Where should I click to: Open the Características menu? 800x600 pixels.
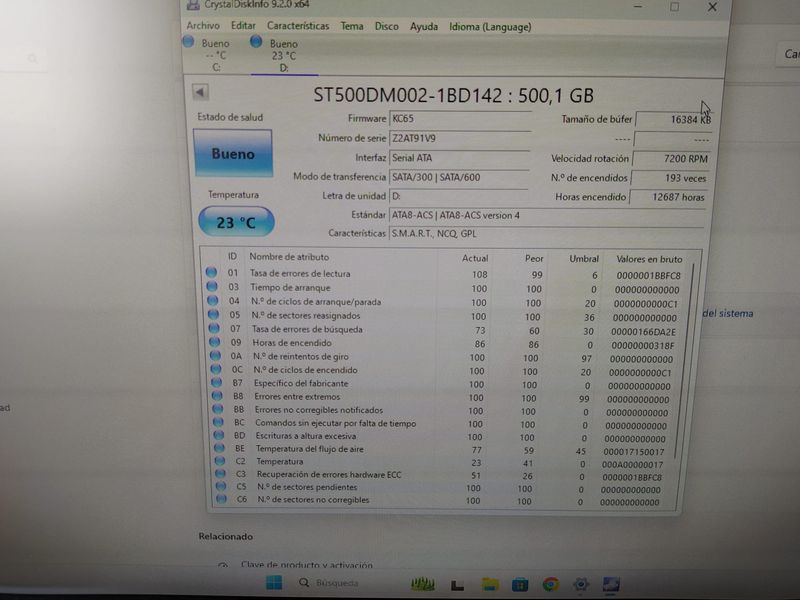click(298, 26)
